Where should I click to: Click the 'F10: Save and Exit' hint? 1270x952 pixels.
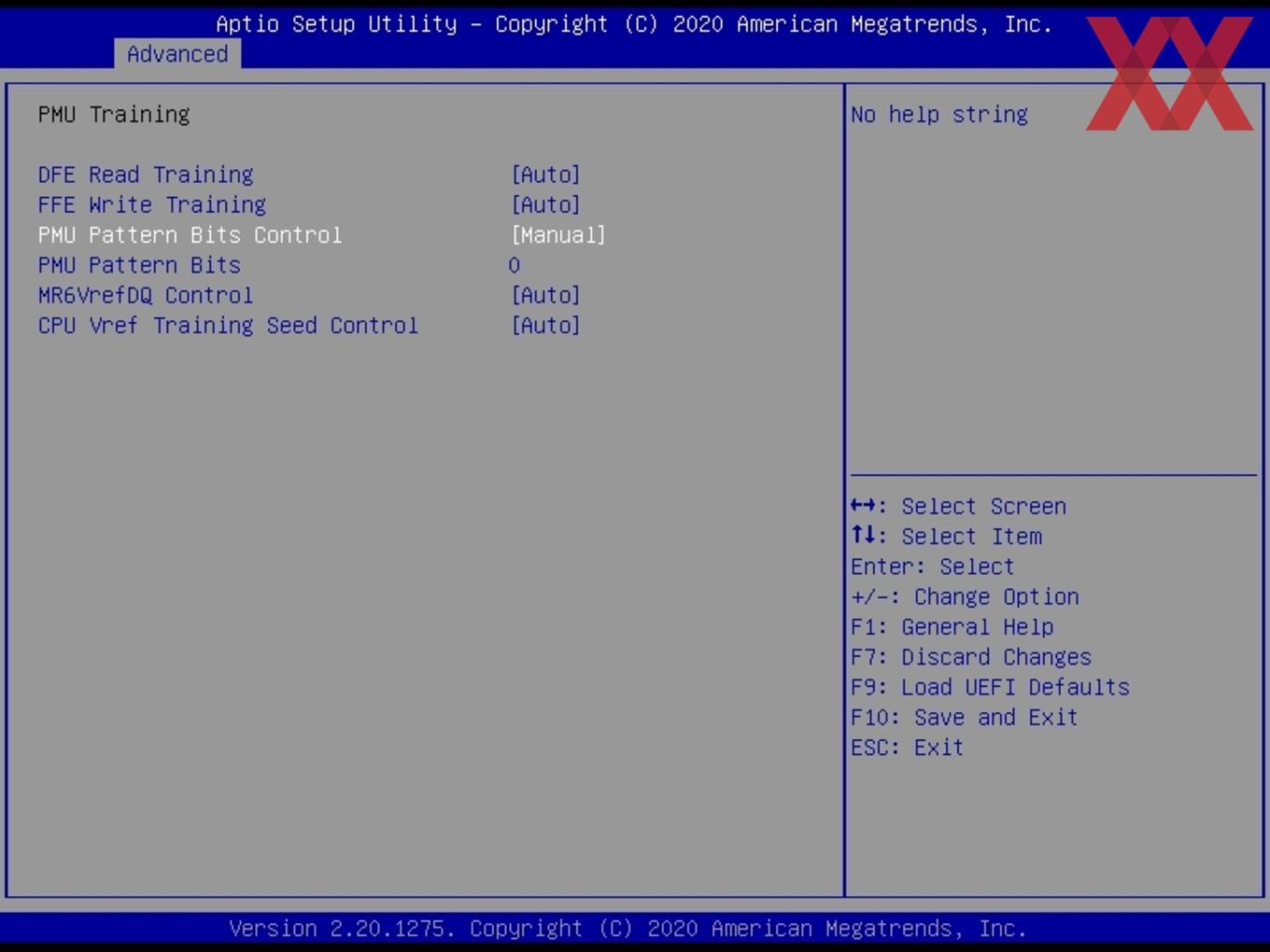[965, 717]
